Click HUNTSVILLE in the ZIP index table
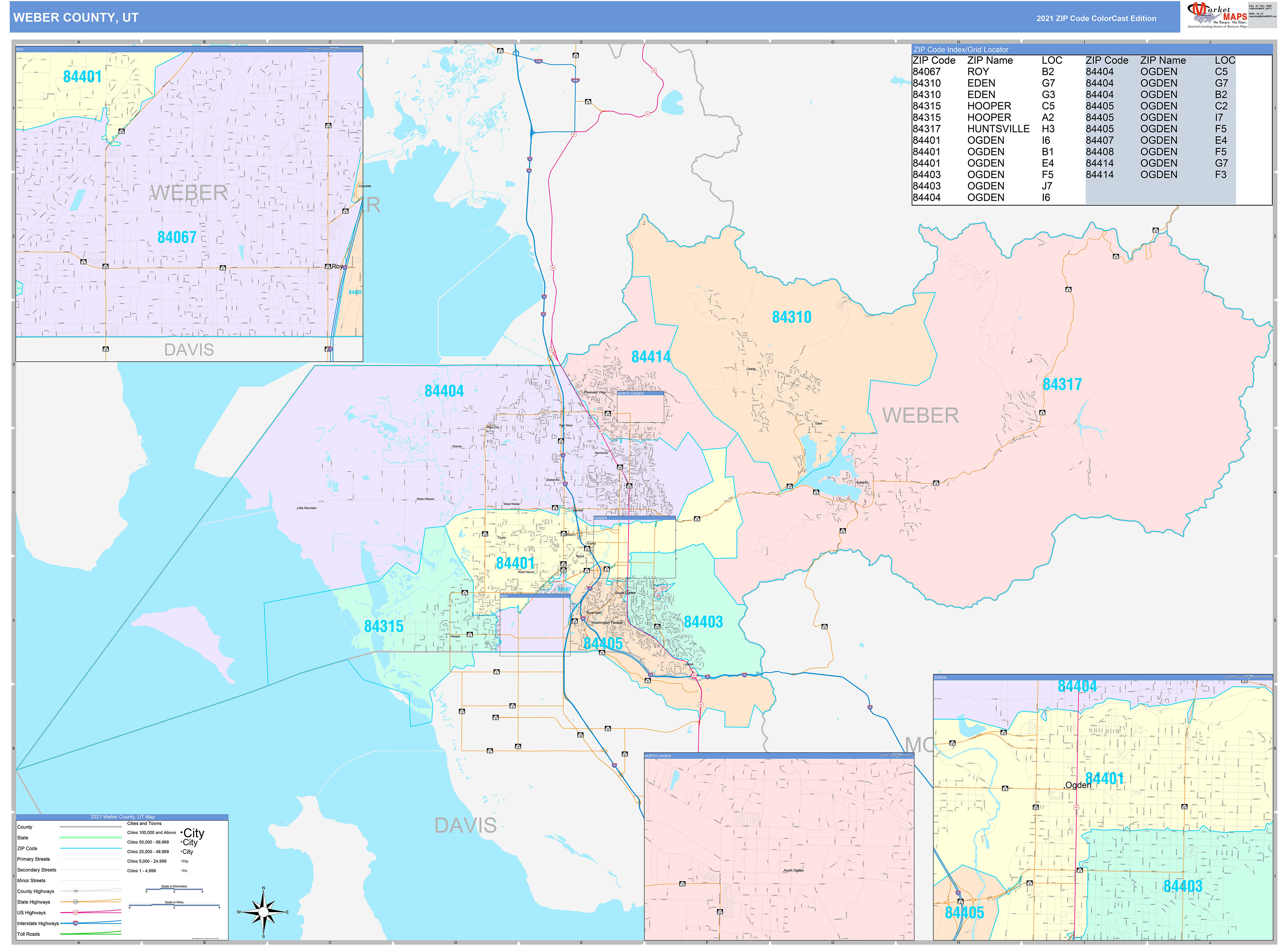 coord(998,129)
